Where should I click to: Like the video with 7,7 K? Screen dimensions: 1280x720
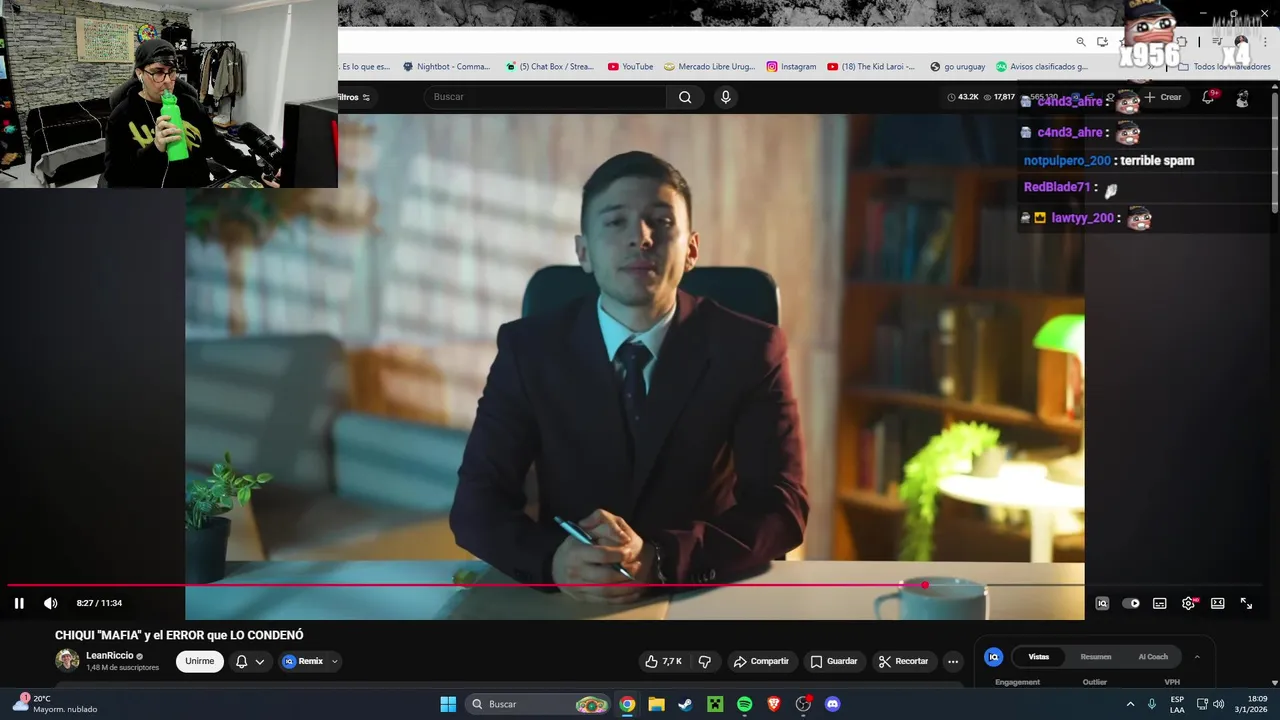point(664,661)
